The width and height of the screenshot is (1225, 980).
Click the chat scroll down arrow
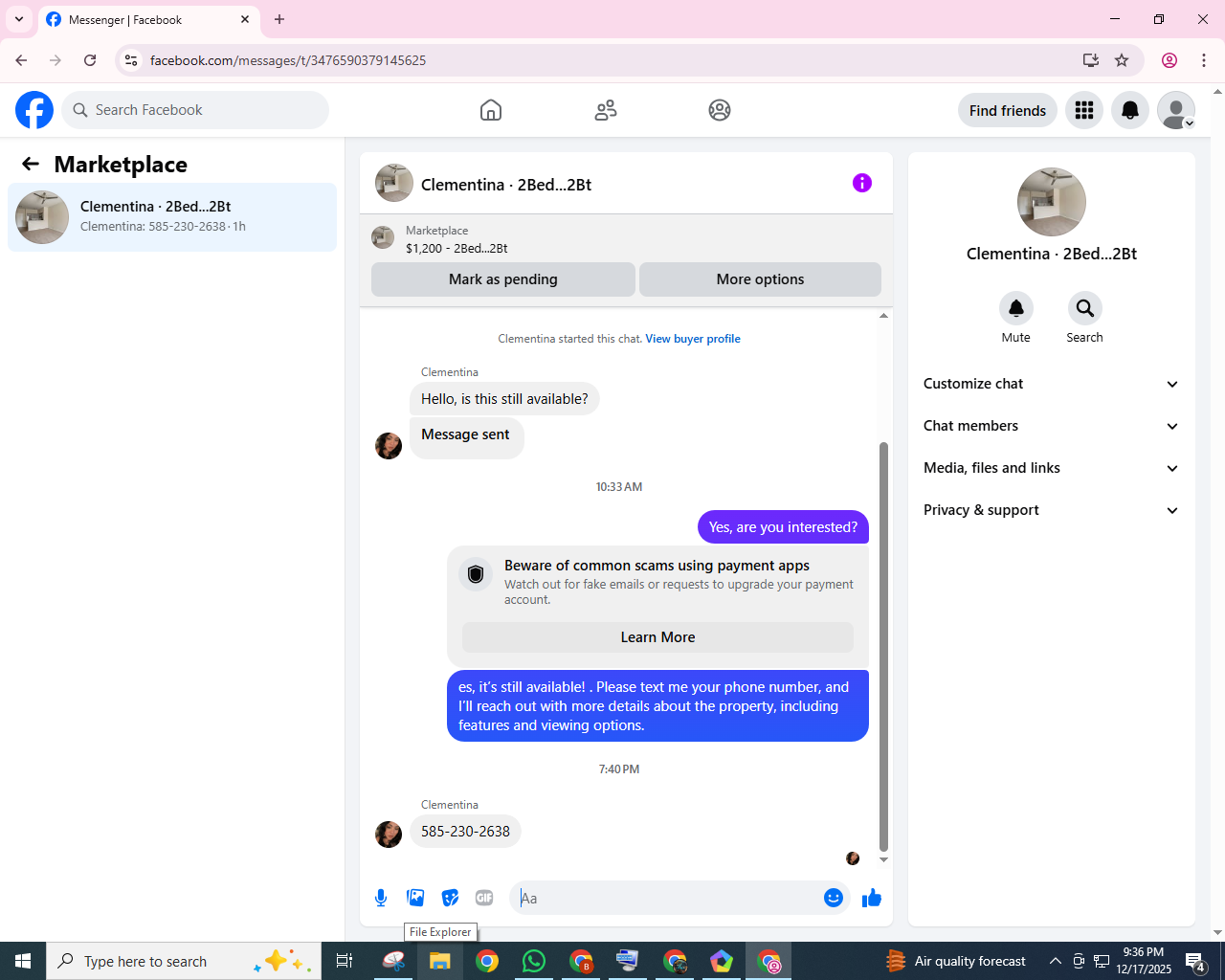tap(883, 859)
